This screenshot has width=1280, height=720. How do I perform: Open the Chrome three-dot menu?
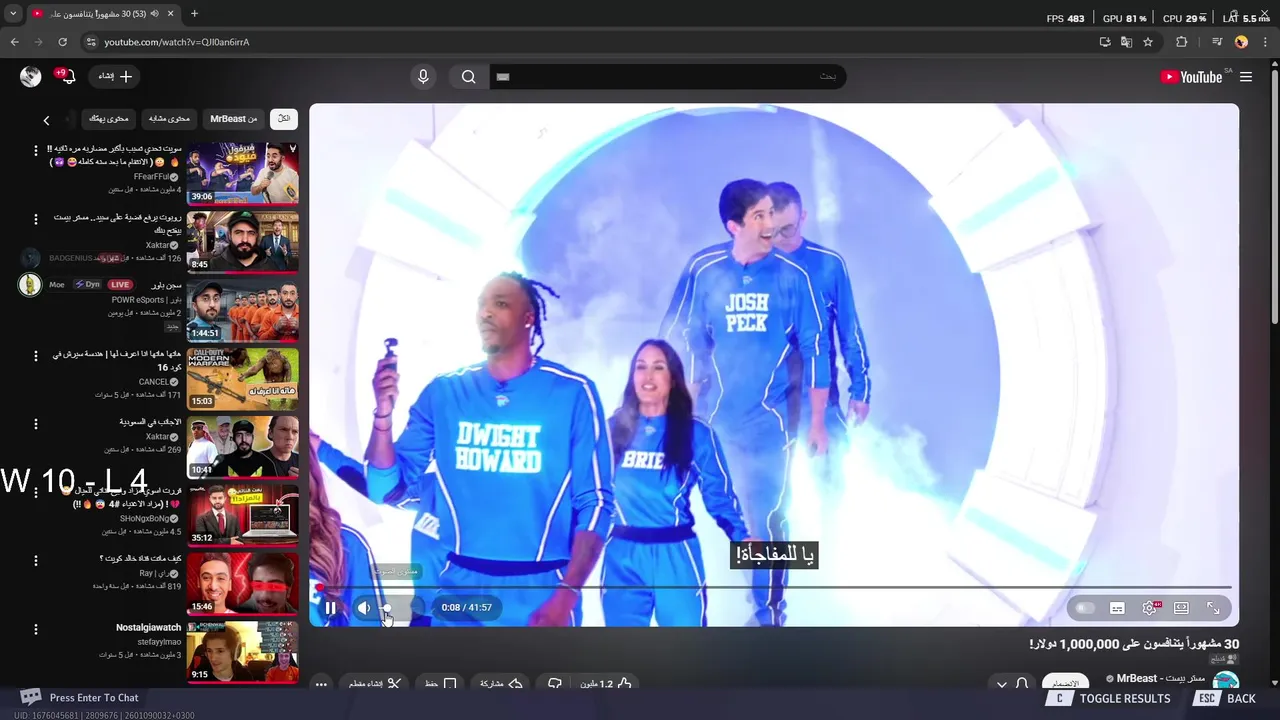(x=1264, y=42)
